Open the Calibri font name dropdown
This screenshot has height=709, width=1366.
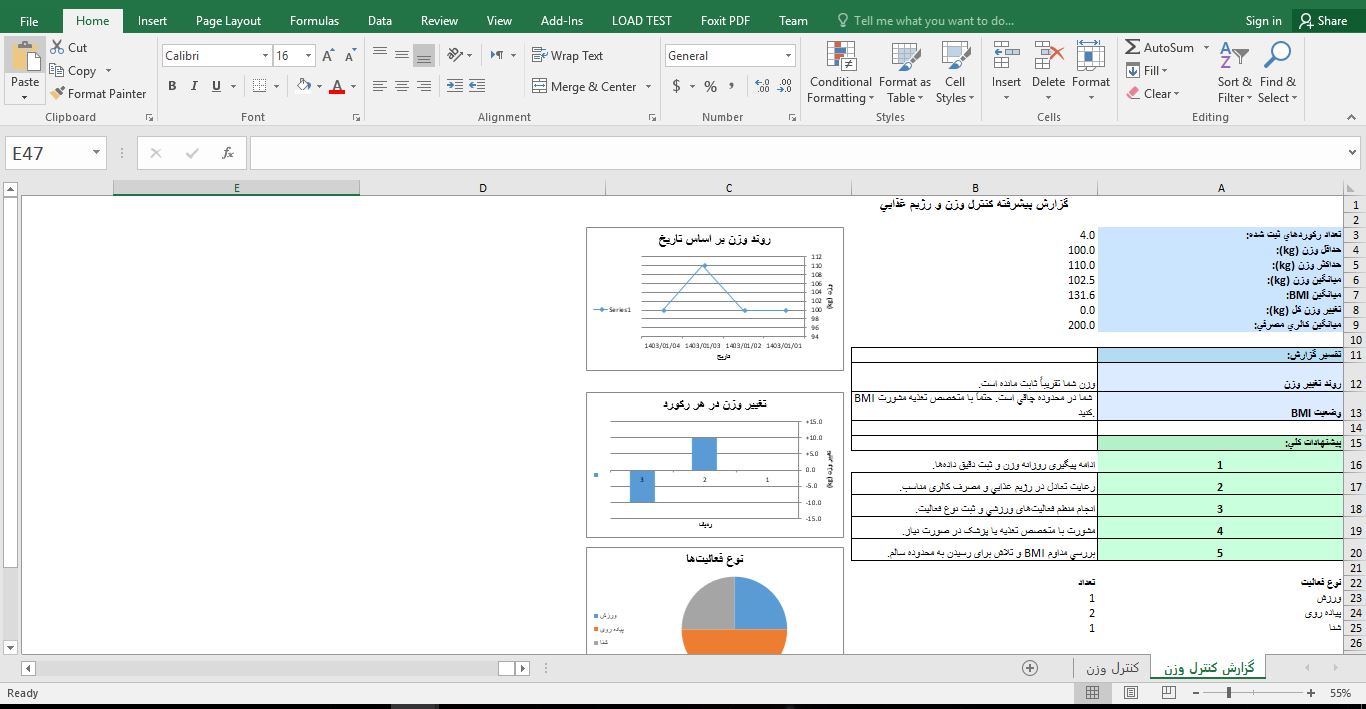265,56
